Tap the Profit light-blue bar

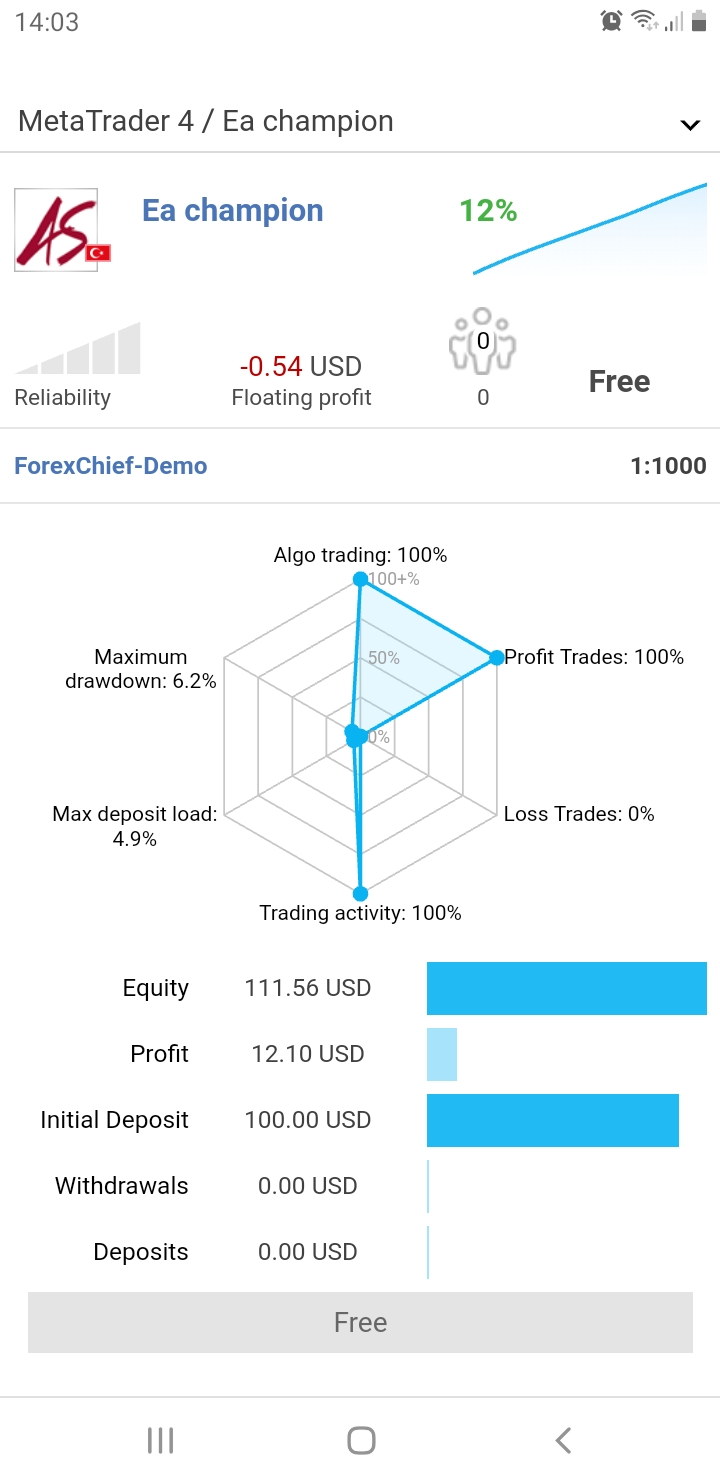441,1054
